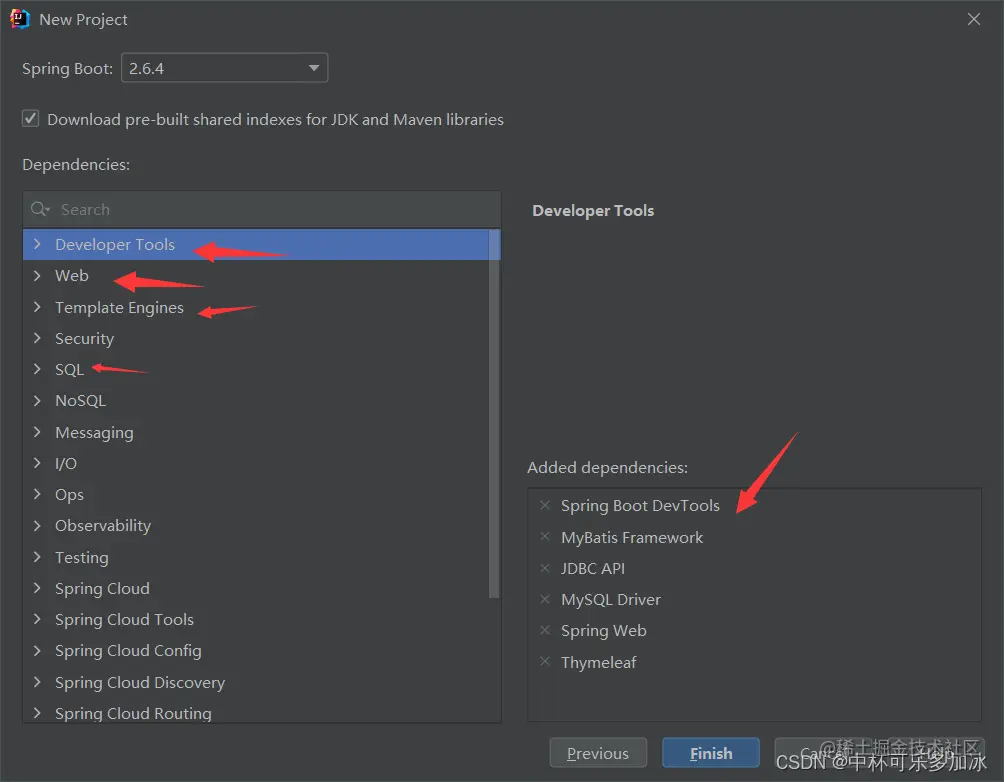1004x782 pixels.
Task: Focus the dependency Search field
Action: coord(262,209)
